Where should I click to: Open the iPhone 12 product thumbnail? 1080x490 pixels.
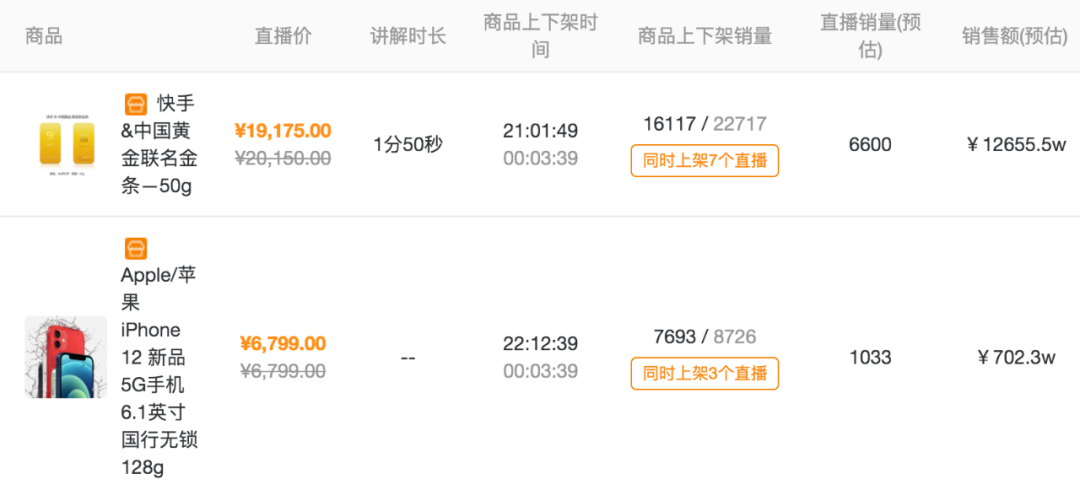click(66, 357)
